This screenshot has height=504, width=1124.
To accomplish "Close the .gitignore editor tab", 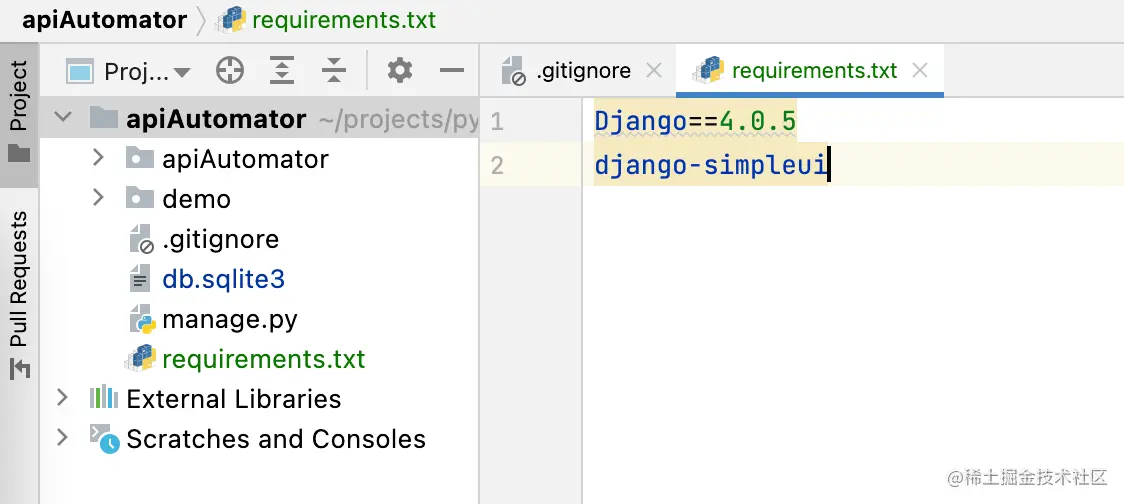I will pos(654,71).
